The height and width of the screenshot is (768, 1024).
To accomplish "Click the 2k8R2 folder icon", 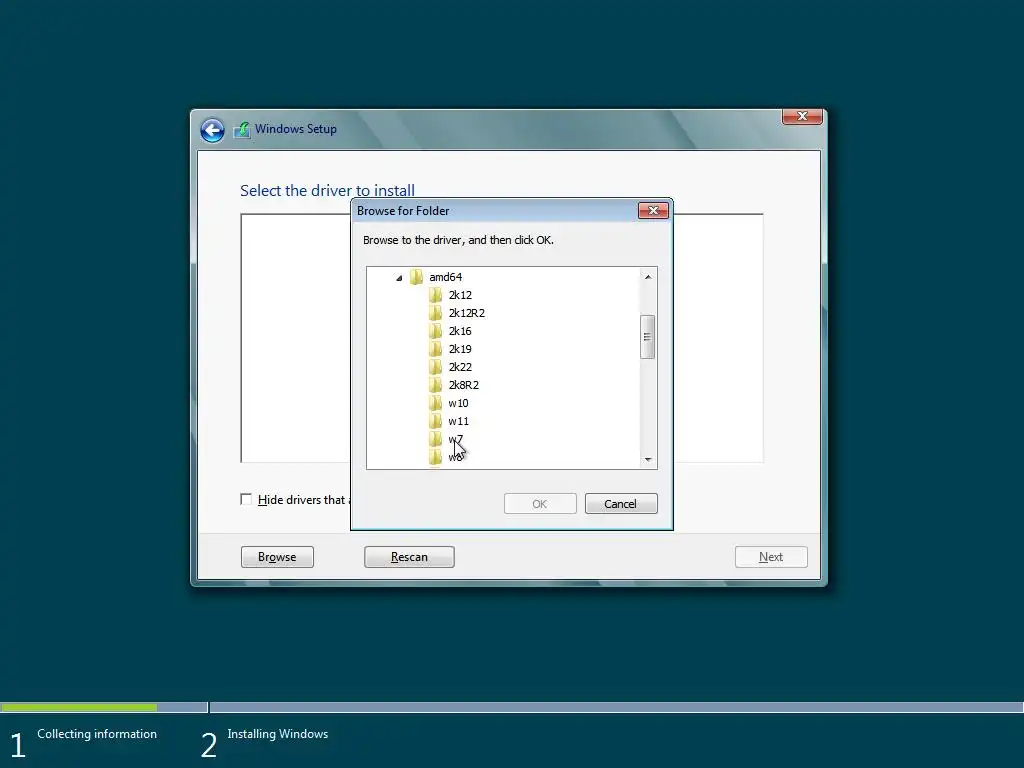I will tap(436, 385).
